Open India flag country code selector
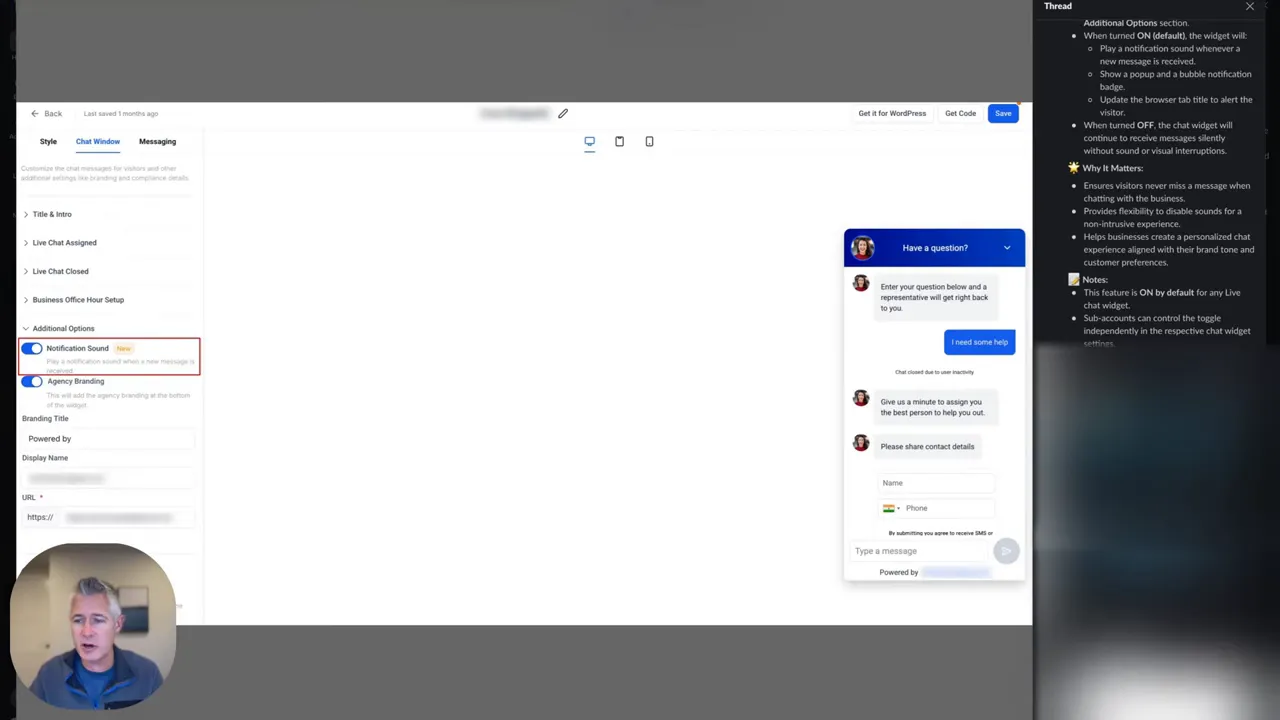 tap(891, 508)
